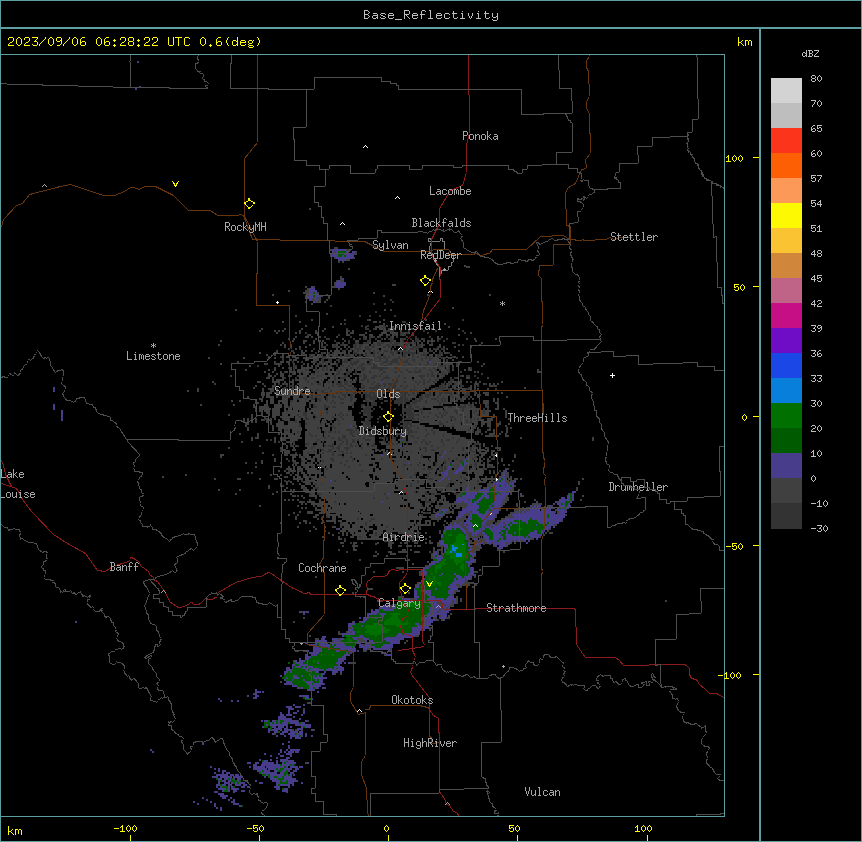Screen dimensions: 862x842
Task: Click the Olds city label
Action: [x=388, y=394]
